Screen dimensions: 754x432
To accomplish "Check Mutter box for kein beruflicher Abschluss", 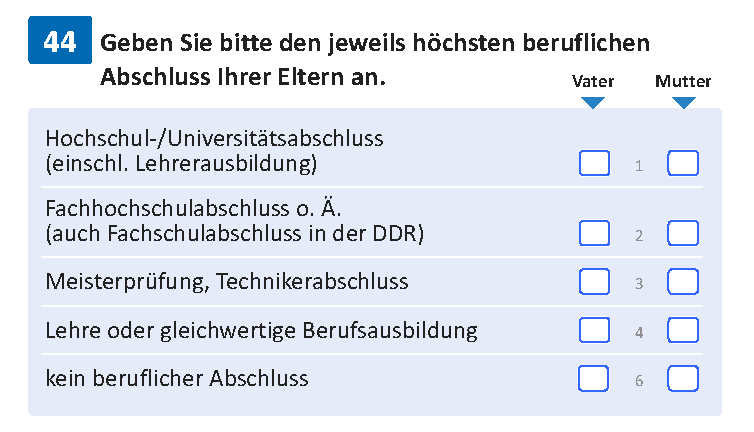I will point(683,379).
